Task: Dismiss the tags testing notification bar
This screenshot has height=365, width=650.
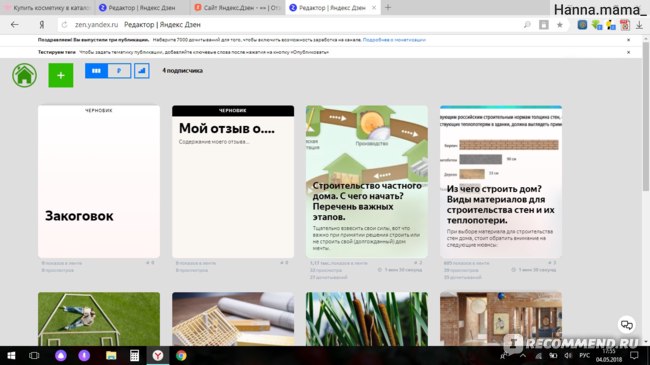Action: coord(628,52)
